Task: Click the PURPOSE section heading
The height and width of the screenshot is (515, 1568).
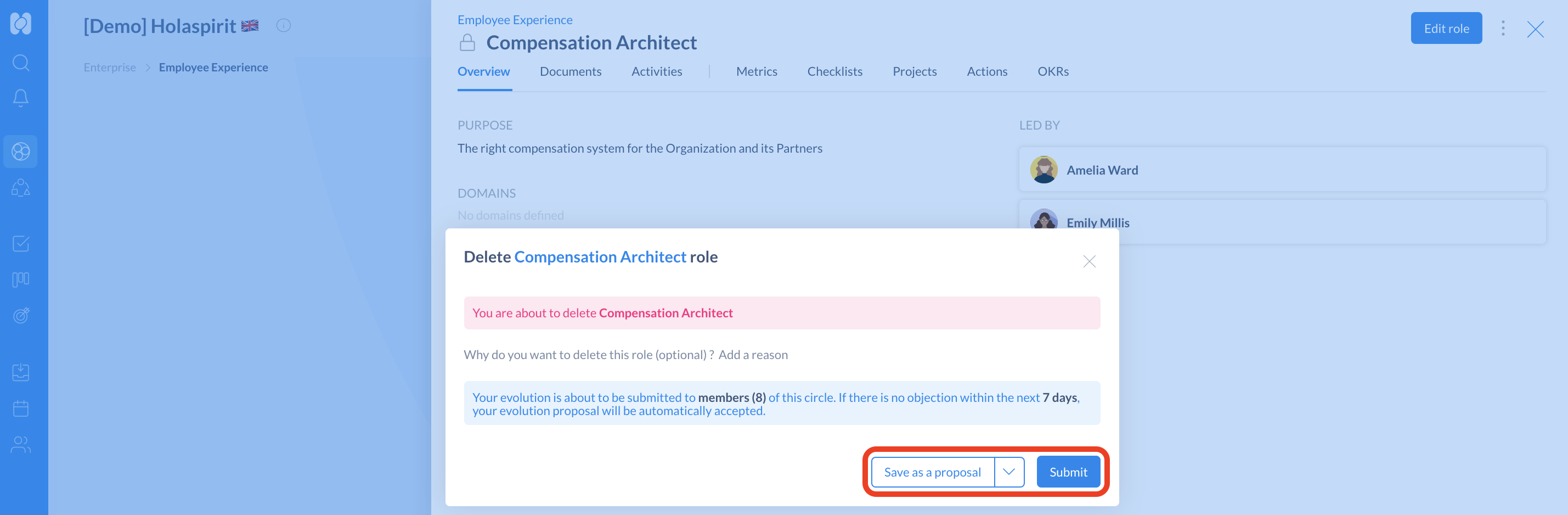Action: [484, 125]
